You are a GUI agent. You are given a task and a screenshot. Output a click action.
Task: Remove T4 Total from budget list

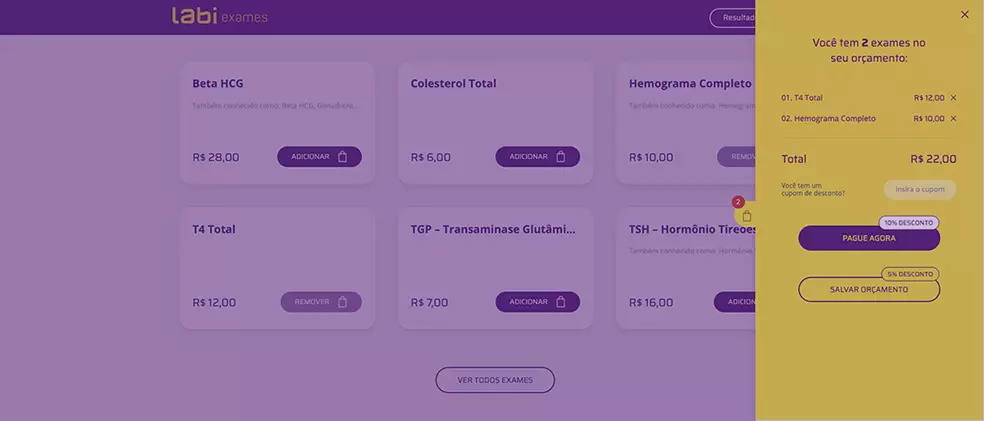coord(953,98)
